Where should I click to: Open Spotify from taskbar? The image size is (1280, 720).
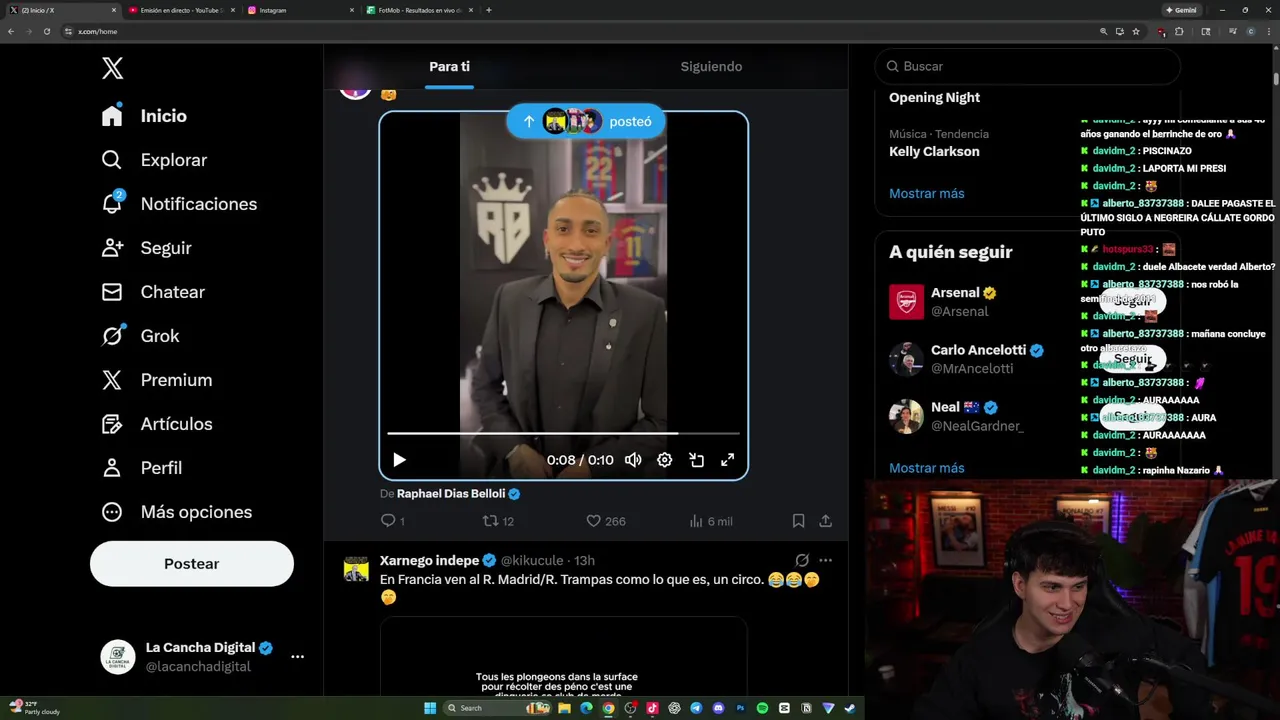[762, 708]
